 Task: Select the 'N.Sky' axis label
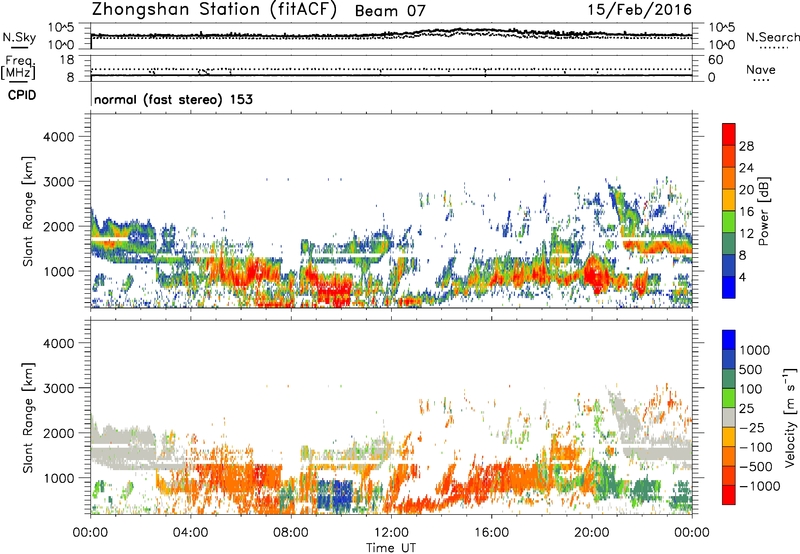click(19, 37)
